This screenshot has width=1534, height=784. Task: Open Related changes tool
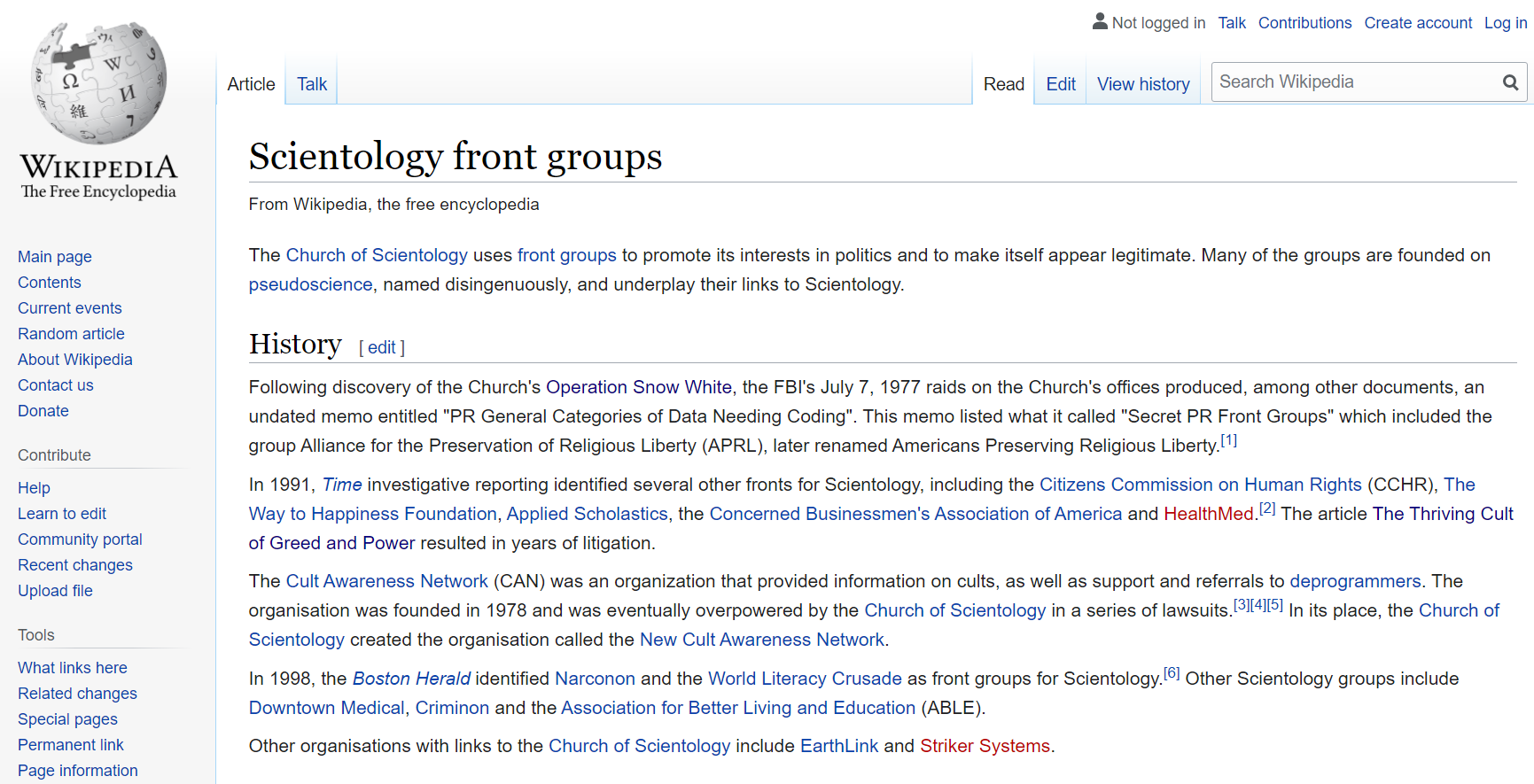pos(77,694)
